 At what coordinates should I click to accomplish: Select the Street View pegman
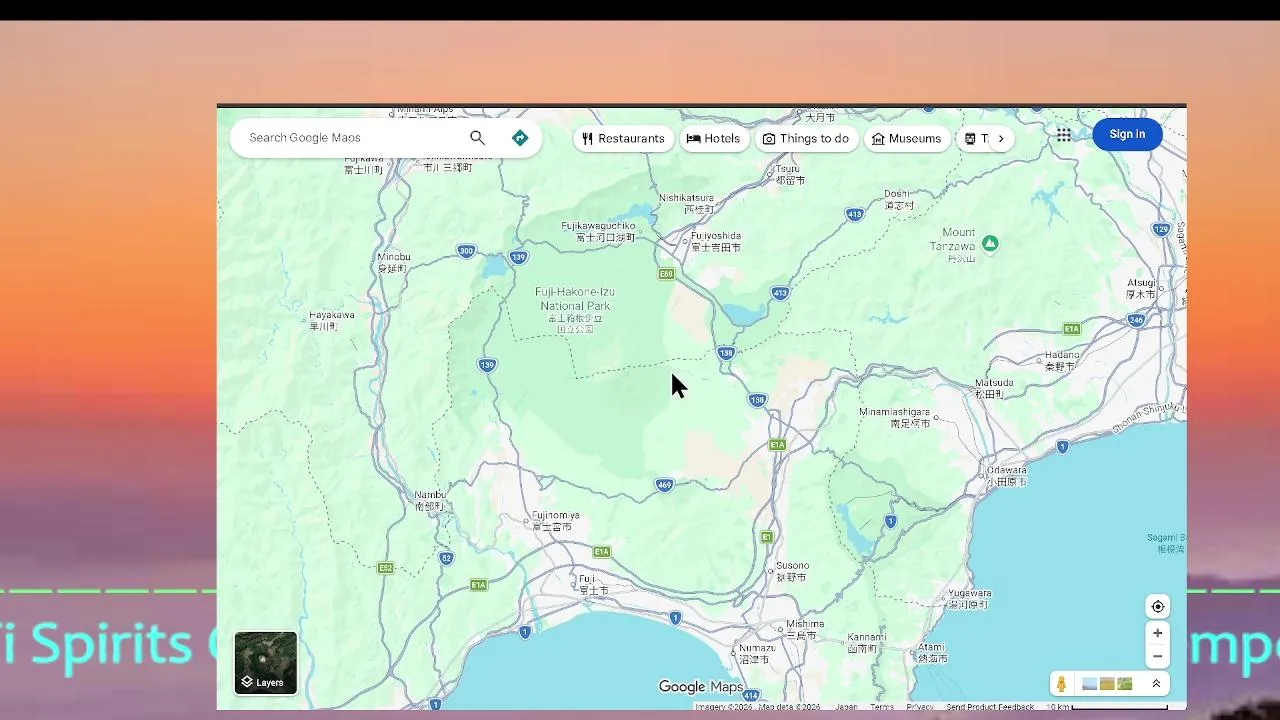coord(1062,684)
